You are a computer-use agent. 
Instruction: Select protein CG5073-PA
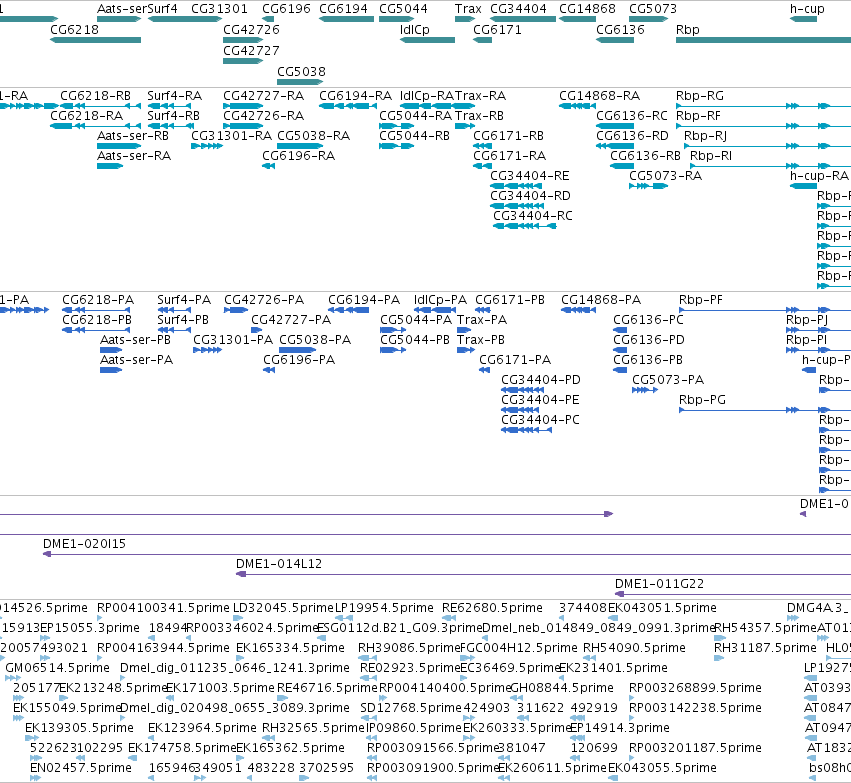[645, 390]
